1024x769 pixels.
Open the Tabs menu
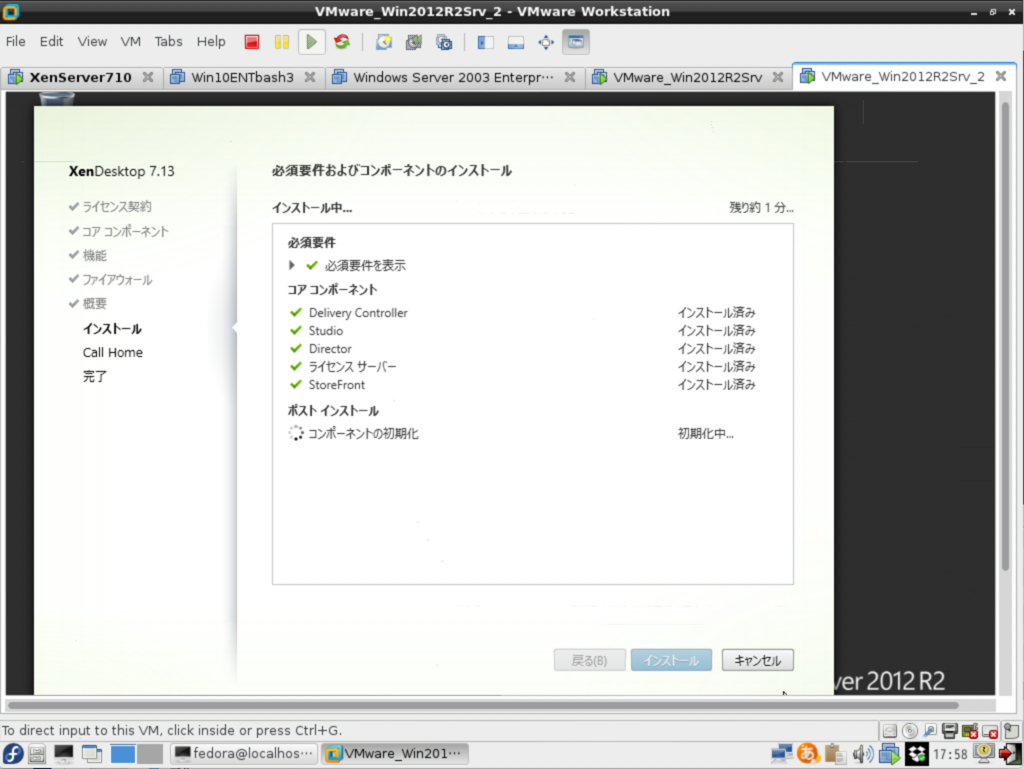168,42
